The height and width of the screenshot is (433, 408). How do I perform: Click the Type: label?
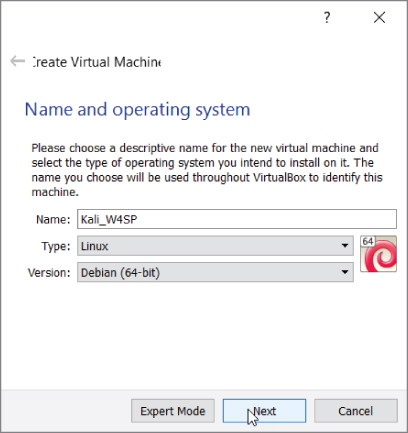[x=56, y=246]
